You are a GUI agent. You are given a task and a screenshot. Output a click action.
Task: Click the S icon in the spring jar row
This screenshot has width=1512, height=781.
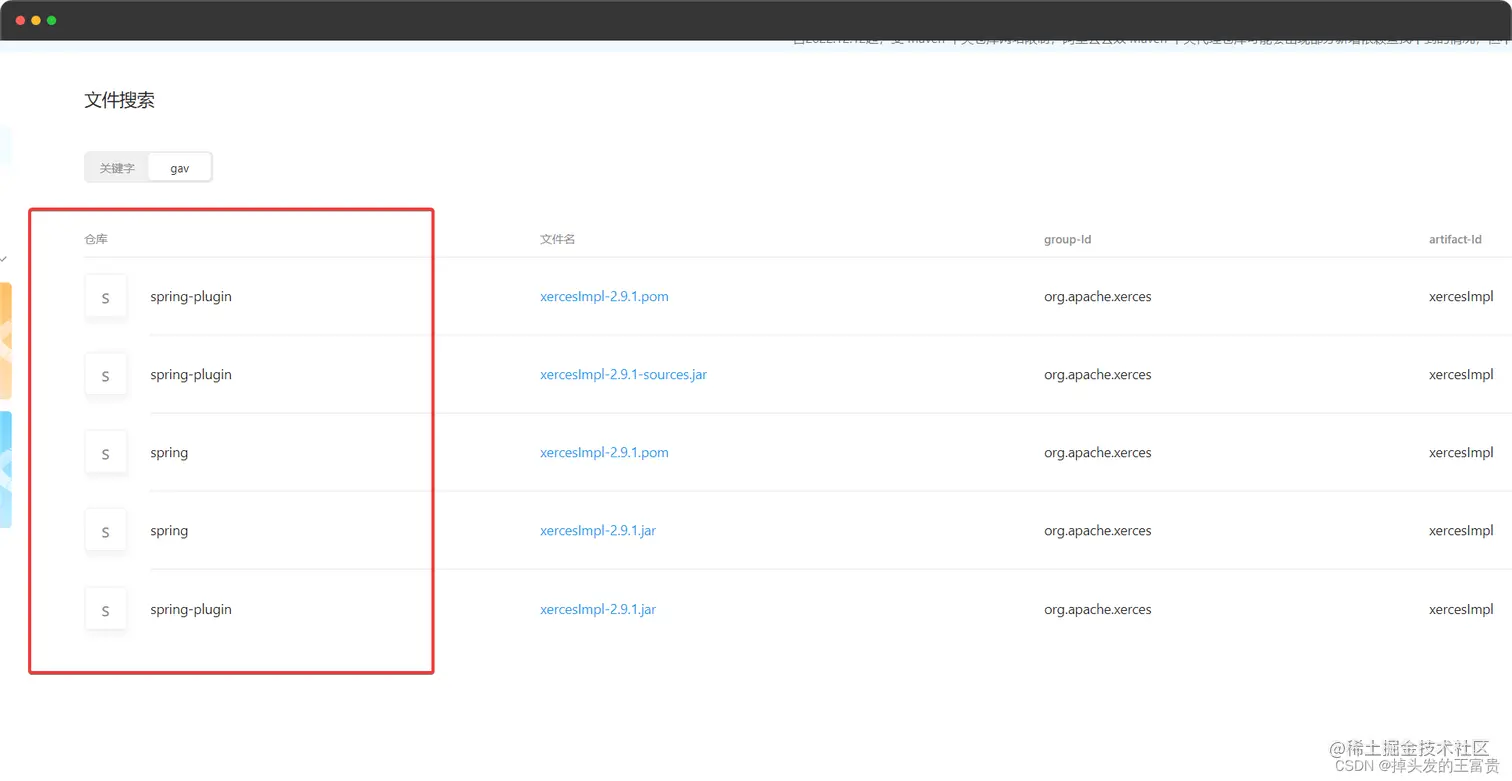pyautogui.click(x=106, y=531)
